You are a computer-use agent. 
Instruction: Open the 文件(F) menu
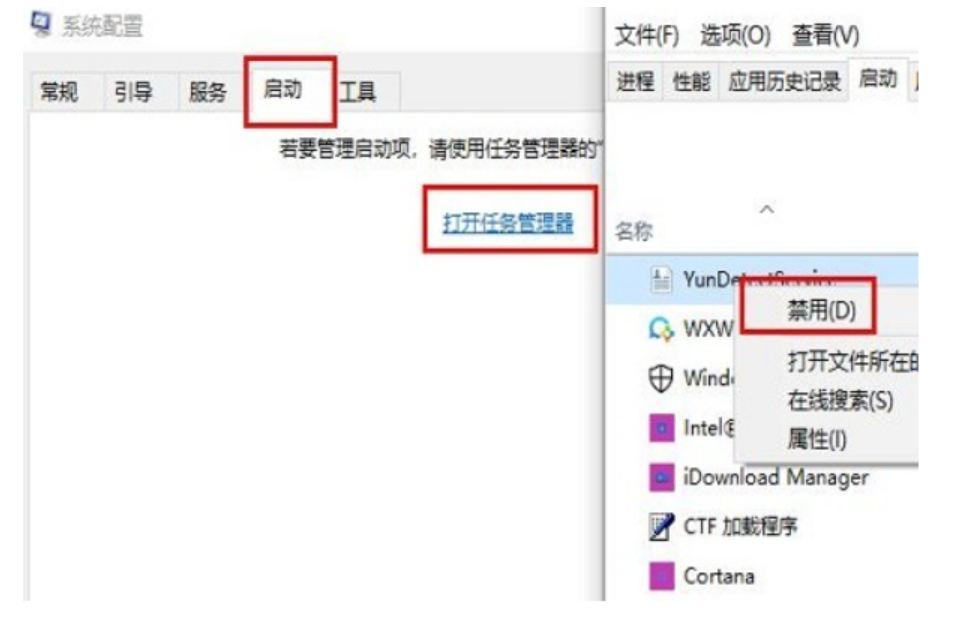[647, 35]
